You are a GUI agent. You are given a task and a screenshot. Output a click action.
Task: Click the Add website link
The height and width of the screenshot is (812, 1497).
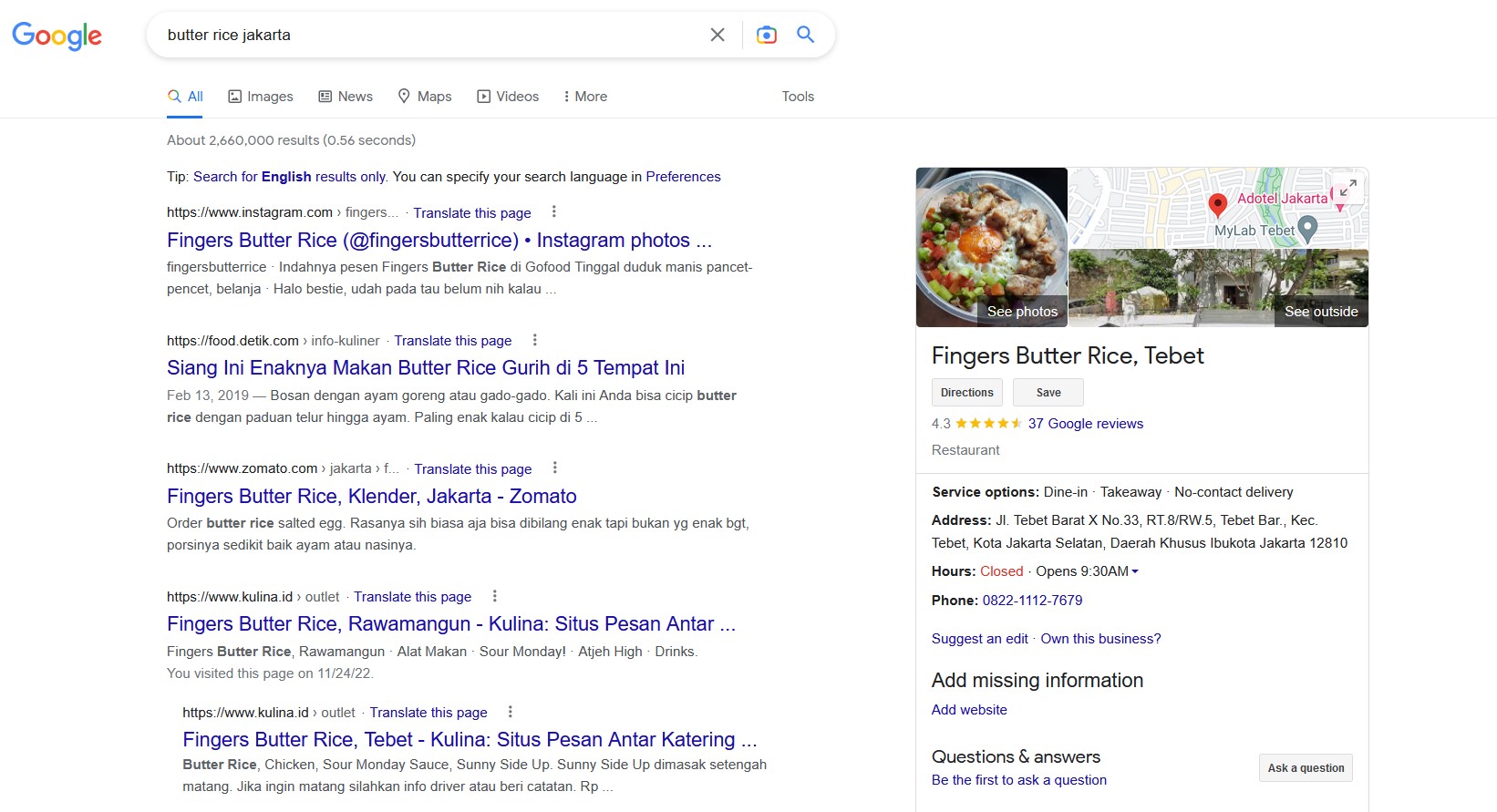point(969,710)
